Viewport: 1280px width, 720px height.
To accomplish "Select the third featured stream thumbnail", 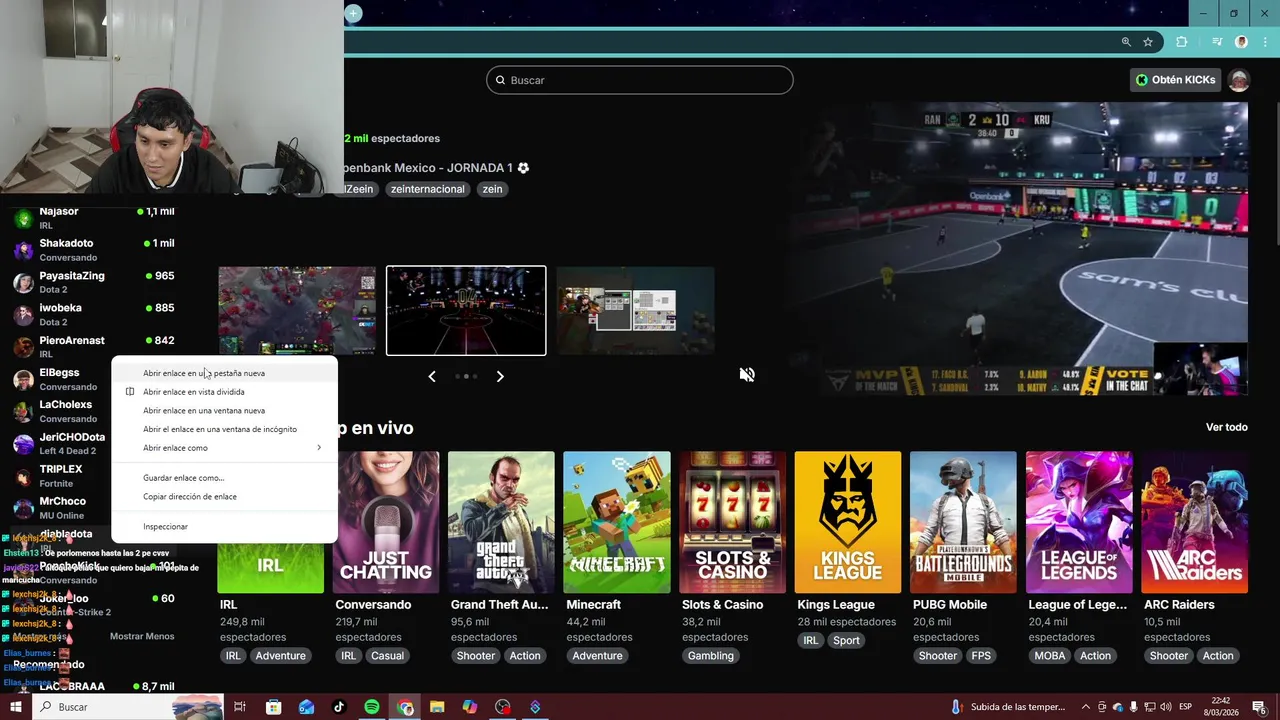I will (635, 310).
